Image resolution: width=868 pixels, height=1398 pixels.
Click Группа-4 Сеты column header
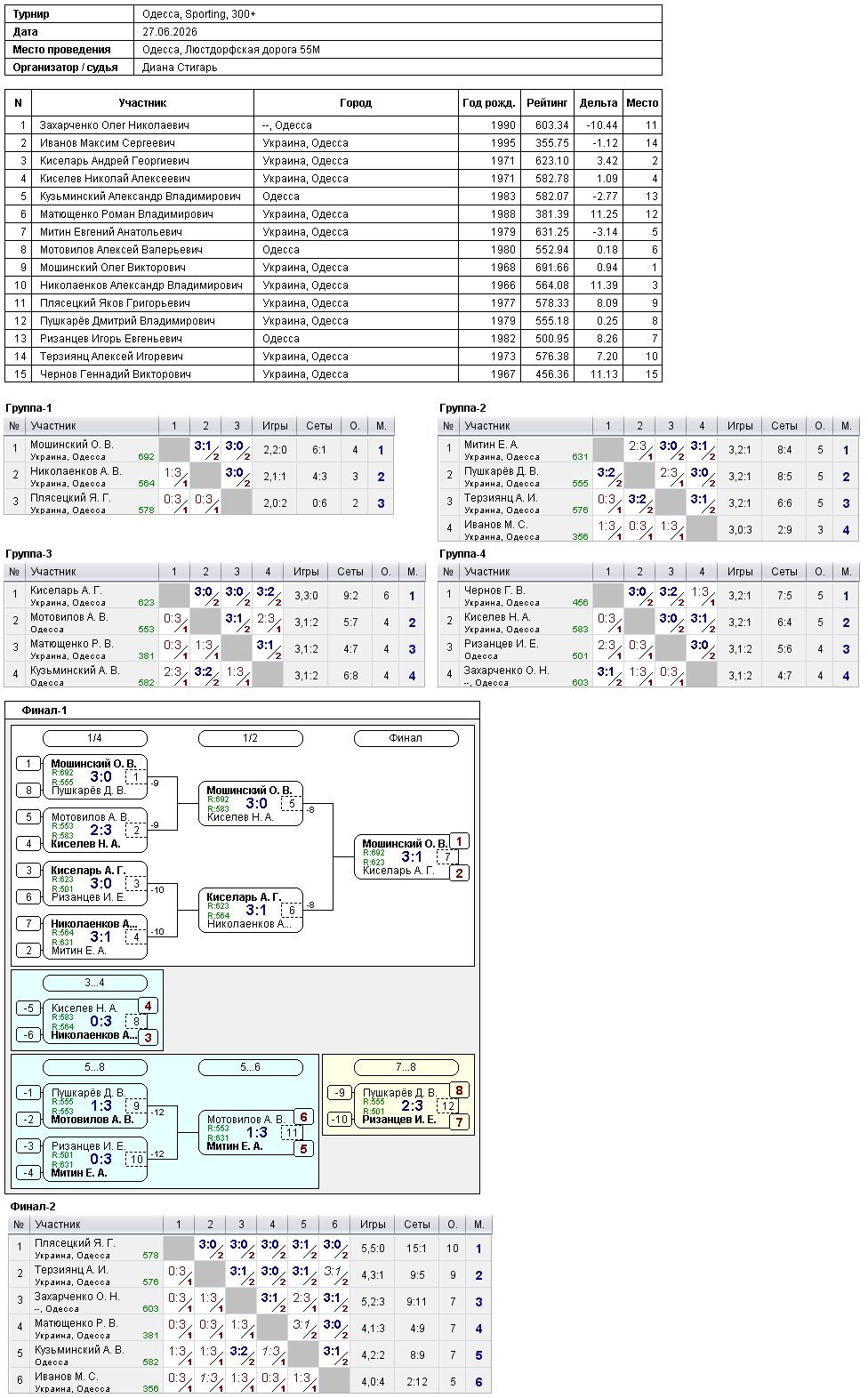click(784, 572)
